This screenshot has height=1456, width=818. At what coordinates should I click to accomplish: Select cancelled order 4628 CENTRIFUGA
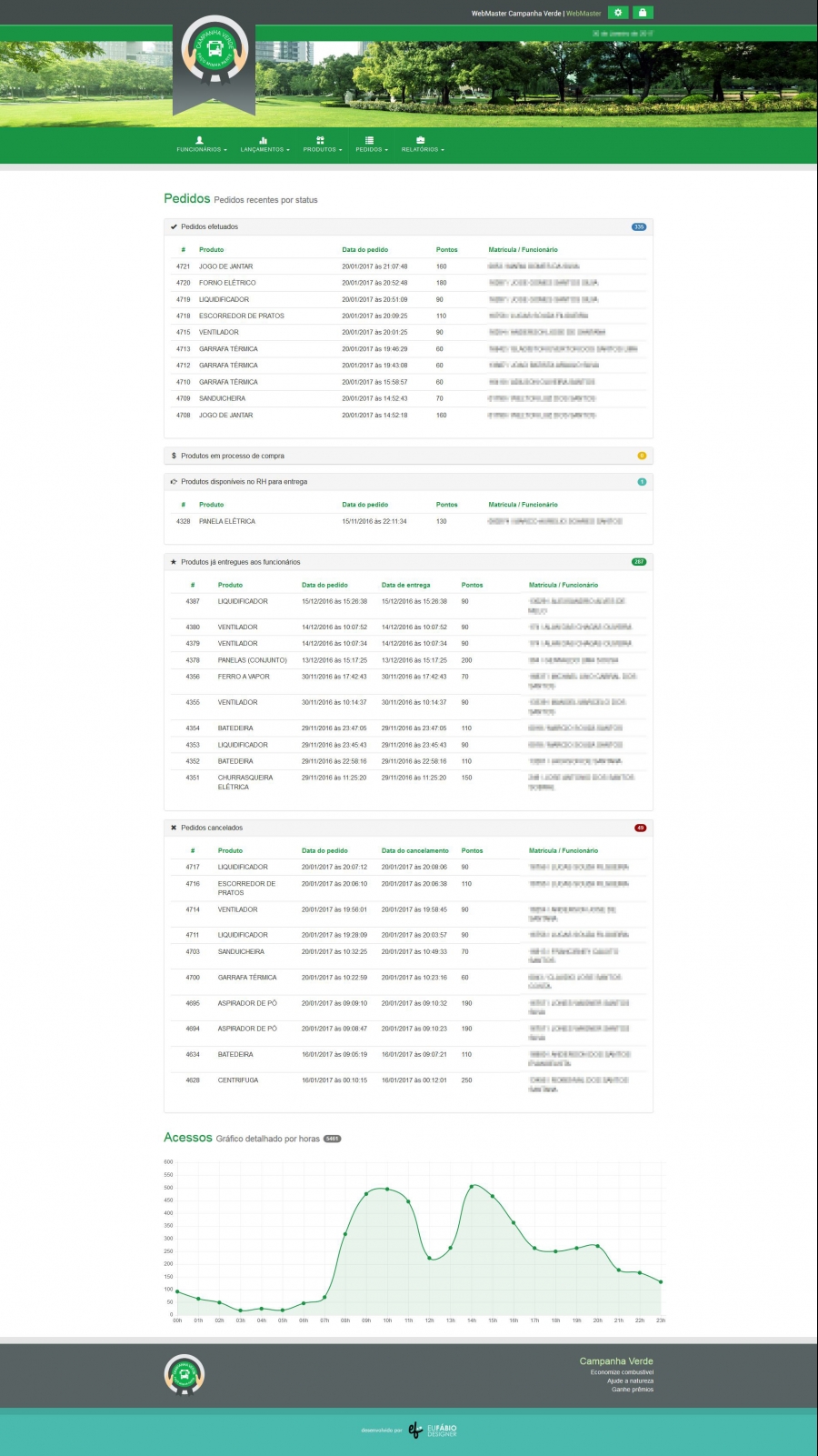[x=408, y=1085]
